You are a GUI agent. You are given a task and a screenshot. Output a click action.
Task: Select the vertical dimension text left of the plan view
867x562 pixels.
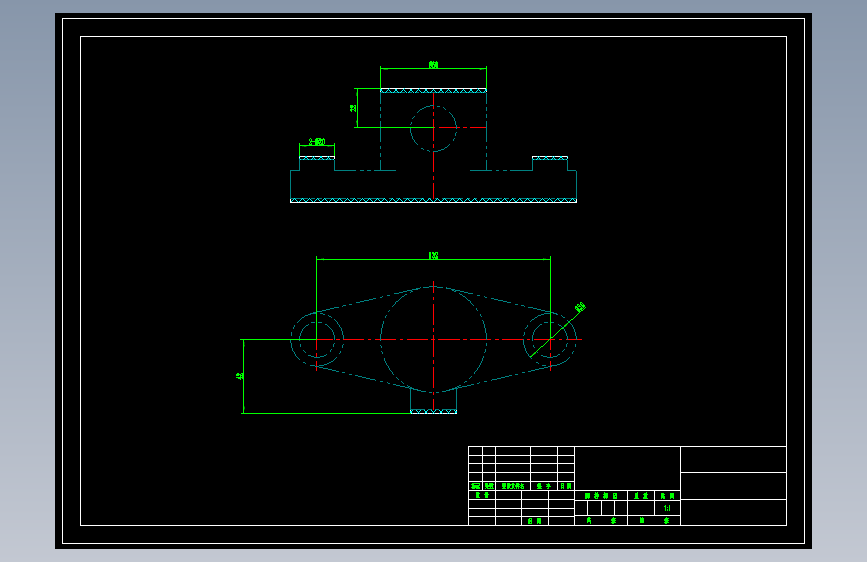[239, 376]
